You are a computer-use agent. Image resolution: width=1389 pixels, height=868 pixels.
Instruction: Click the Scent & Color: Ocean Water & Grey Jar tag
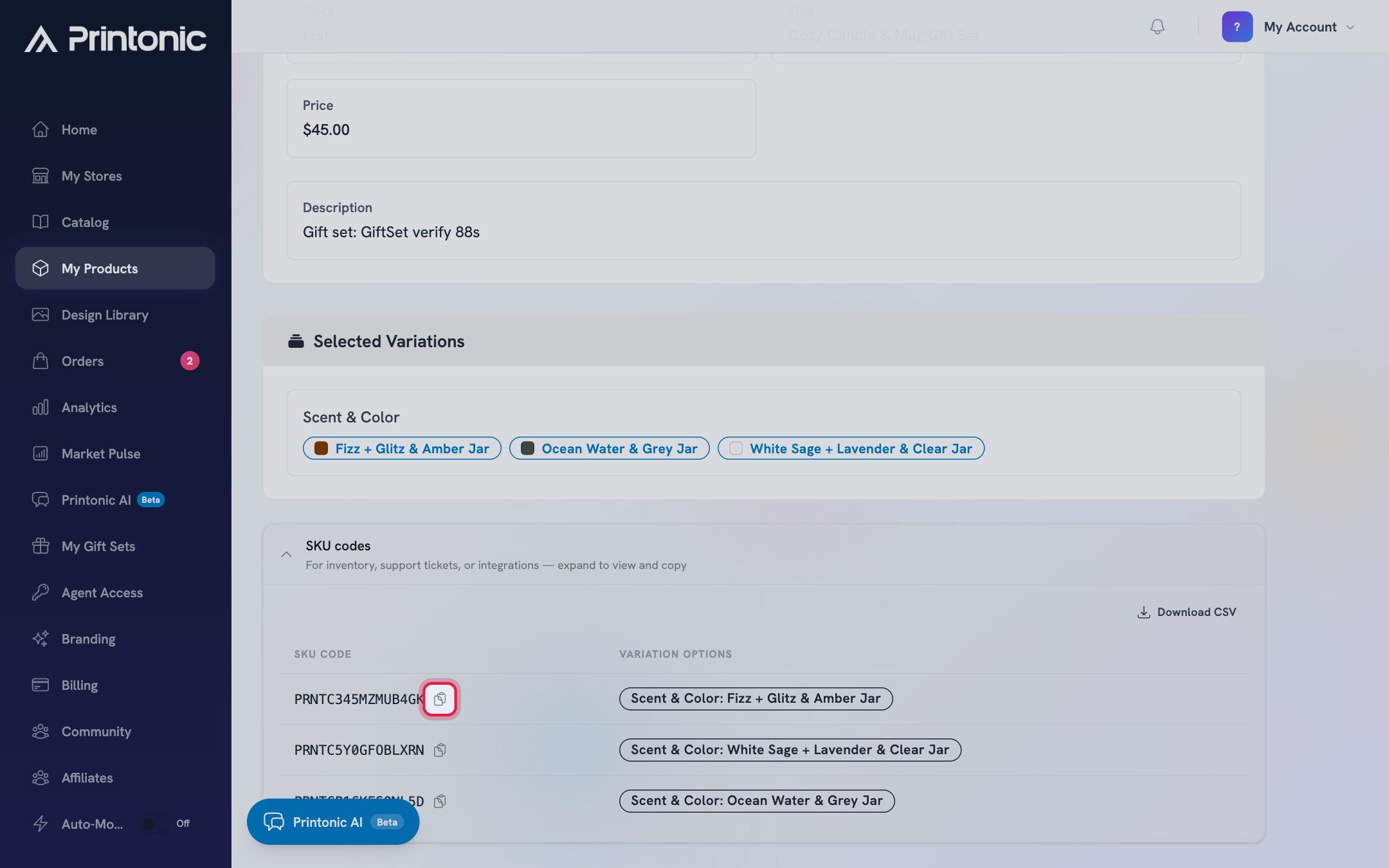pyautogui.click(x=757, y=800)
